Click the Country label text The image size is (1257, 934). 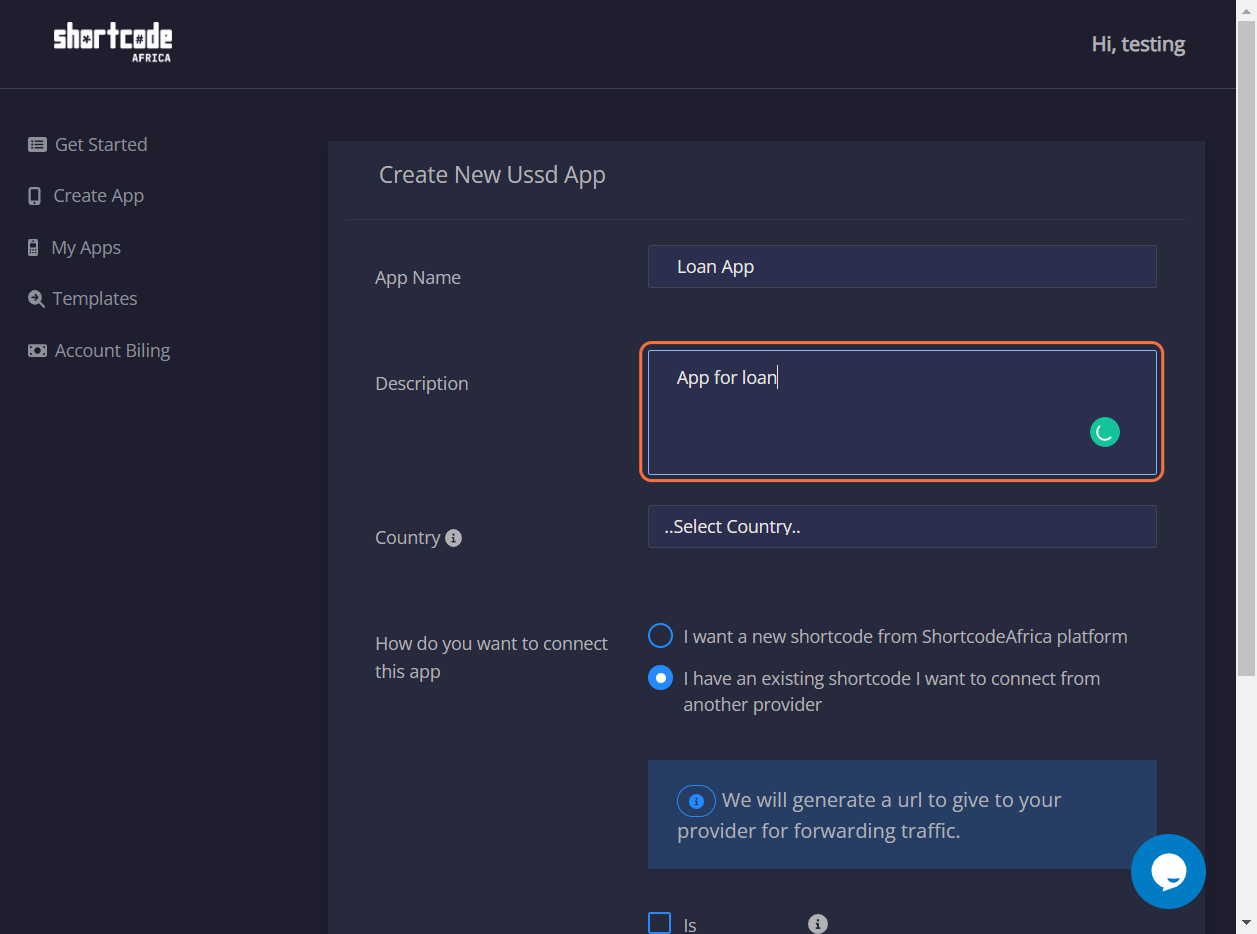point(408,538)
